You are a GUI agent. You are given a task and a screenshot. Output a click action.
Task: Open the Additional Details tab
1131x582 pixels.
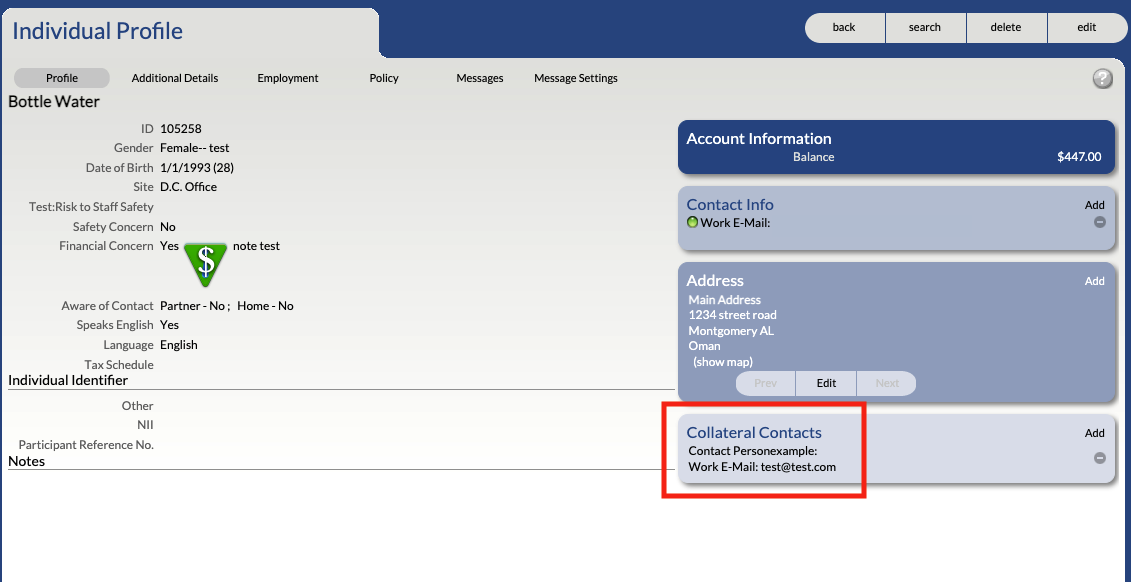(175, 78)
